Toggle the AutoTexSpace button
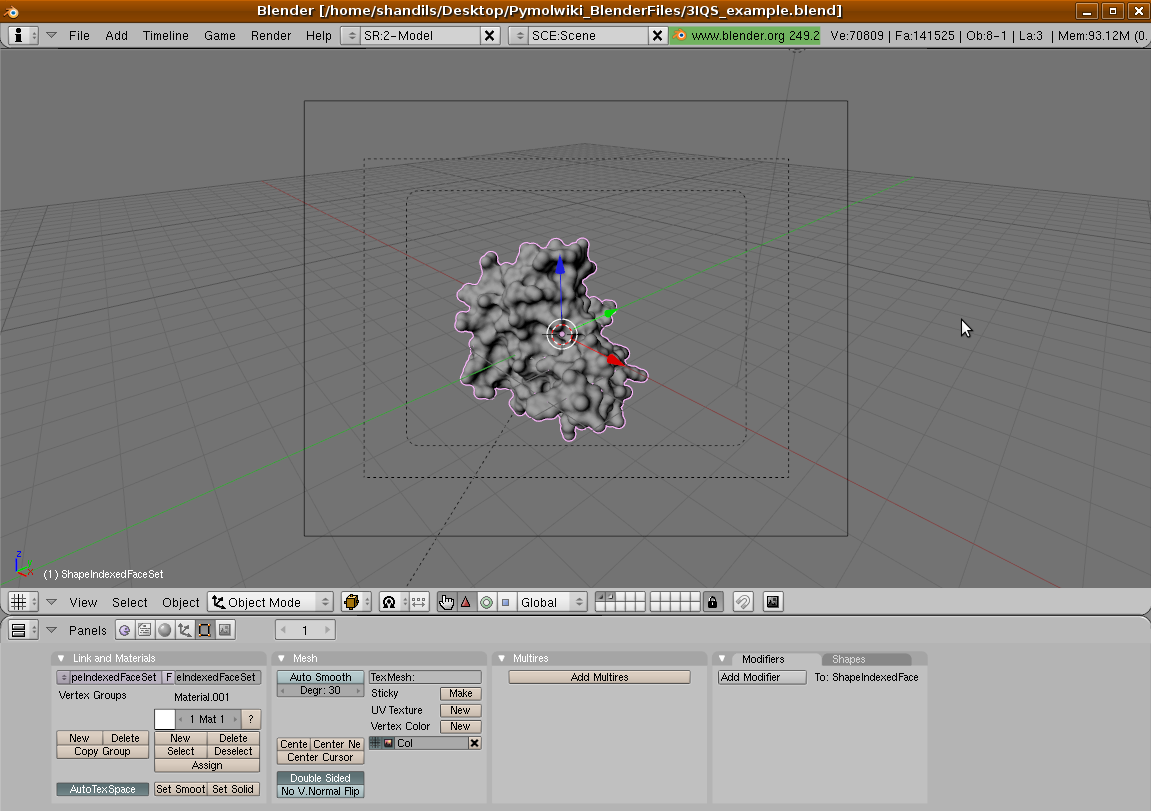The image size is (1151, 811). (102, 789)
